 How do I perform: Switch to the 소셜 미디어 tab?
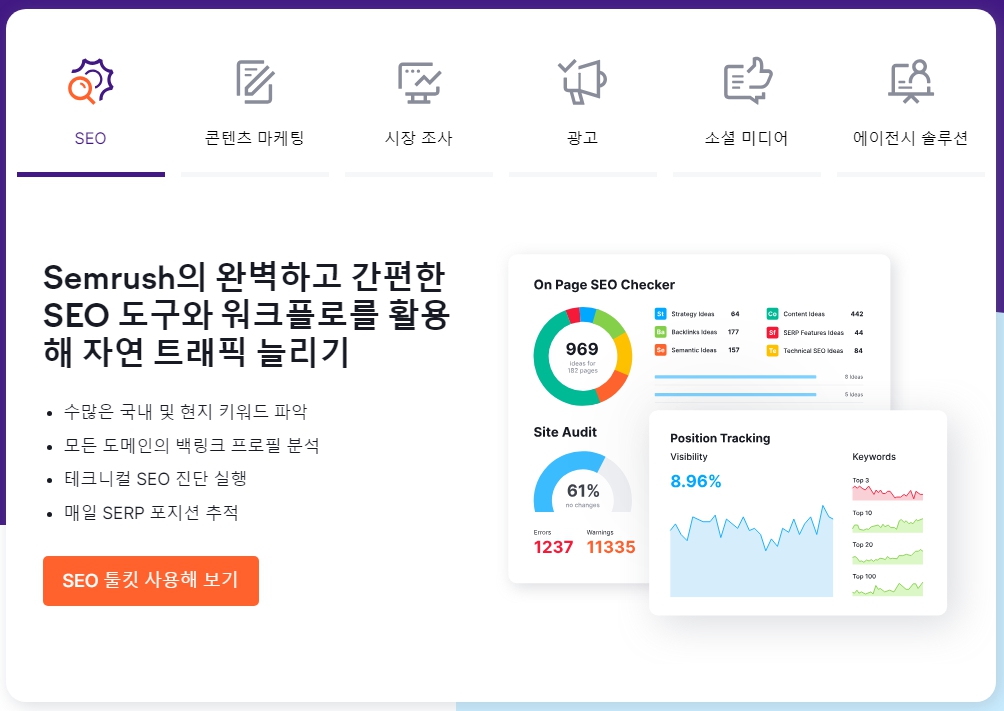pyautogui.click(x=747, y=138)
